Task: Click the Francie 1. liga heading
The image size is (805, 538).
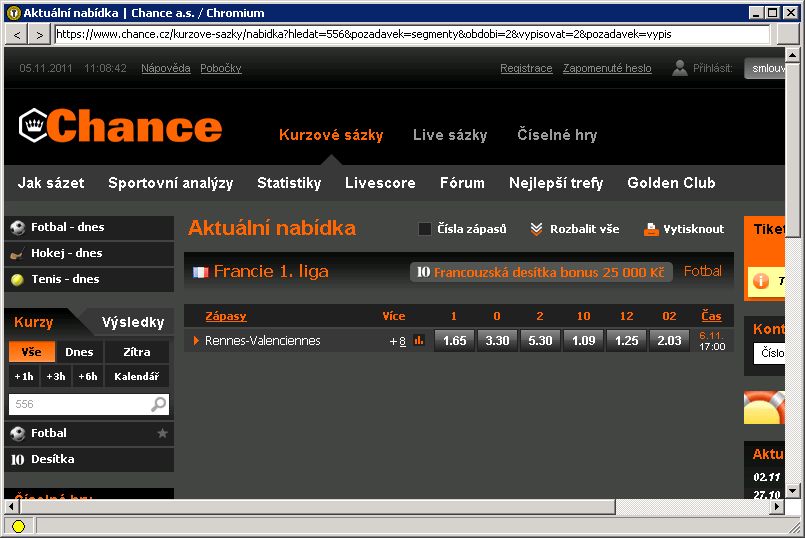Action: (271, 271)
